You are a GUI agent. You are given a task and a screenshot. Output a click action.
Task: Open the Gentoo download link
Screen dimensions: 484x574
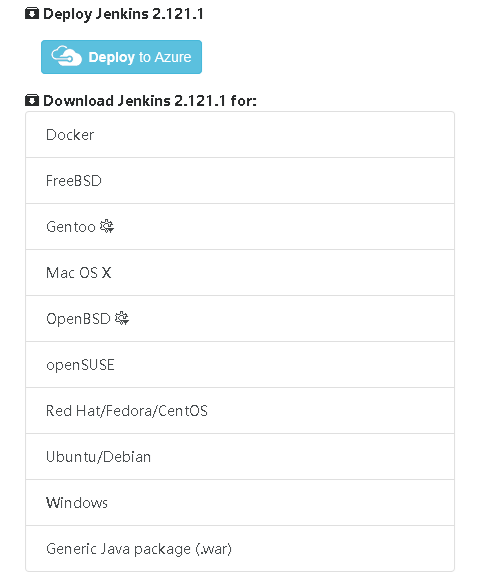[x=240, y=227]
